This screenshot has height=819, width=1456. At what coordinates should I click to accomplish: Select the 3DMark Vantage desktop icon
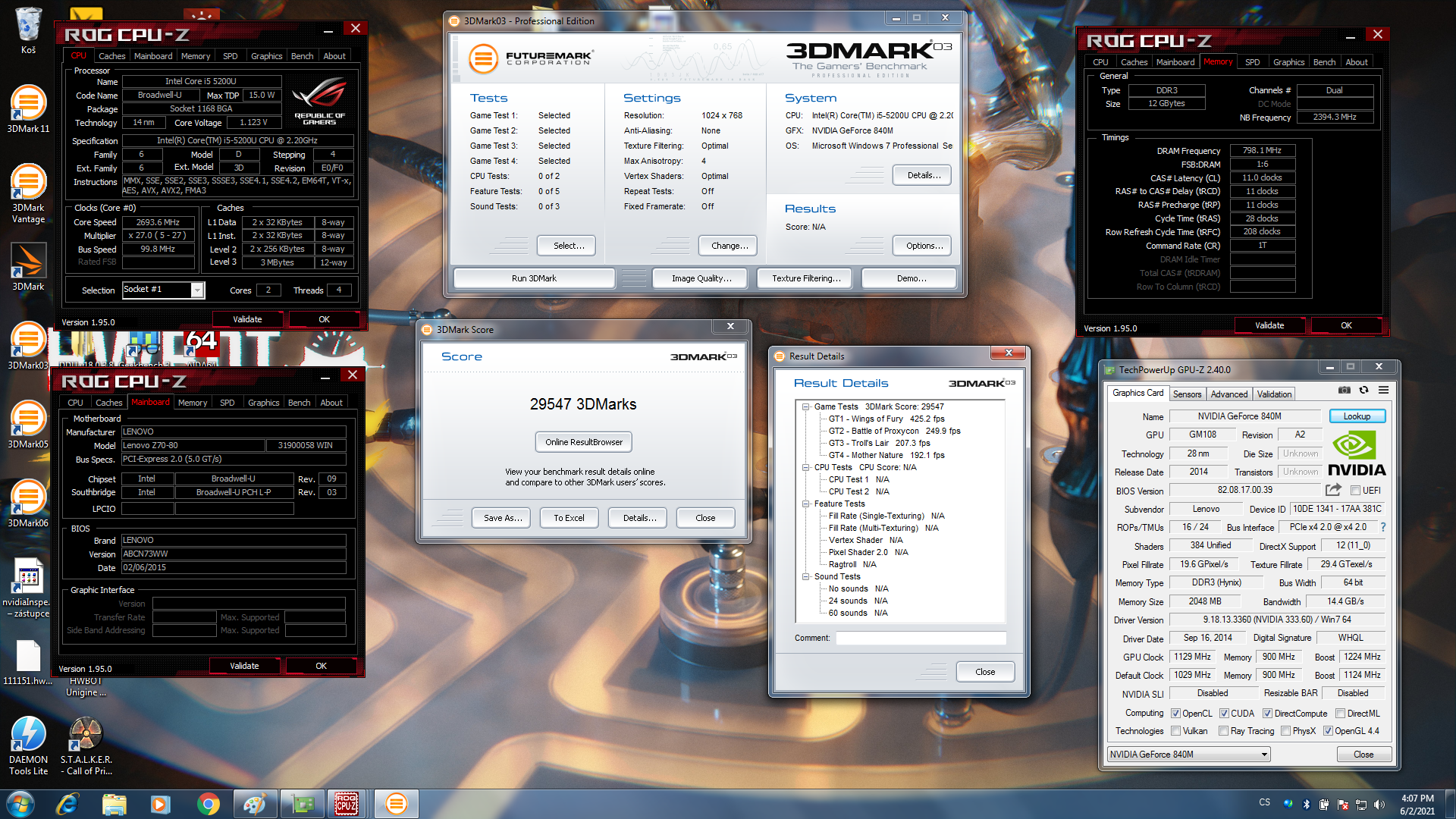[x=28, y=194]
